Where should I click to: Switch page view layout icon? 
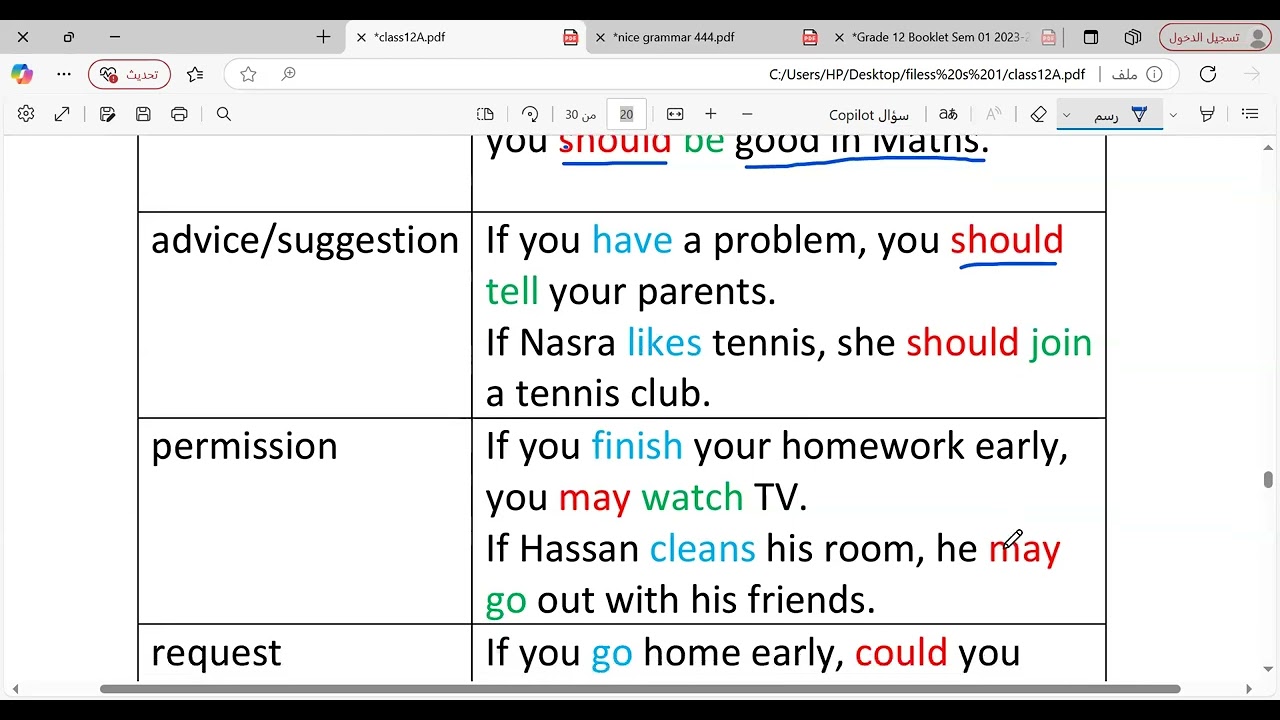(485, 114)
